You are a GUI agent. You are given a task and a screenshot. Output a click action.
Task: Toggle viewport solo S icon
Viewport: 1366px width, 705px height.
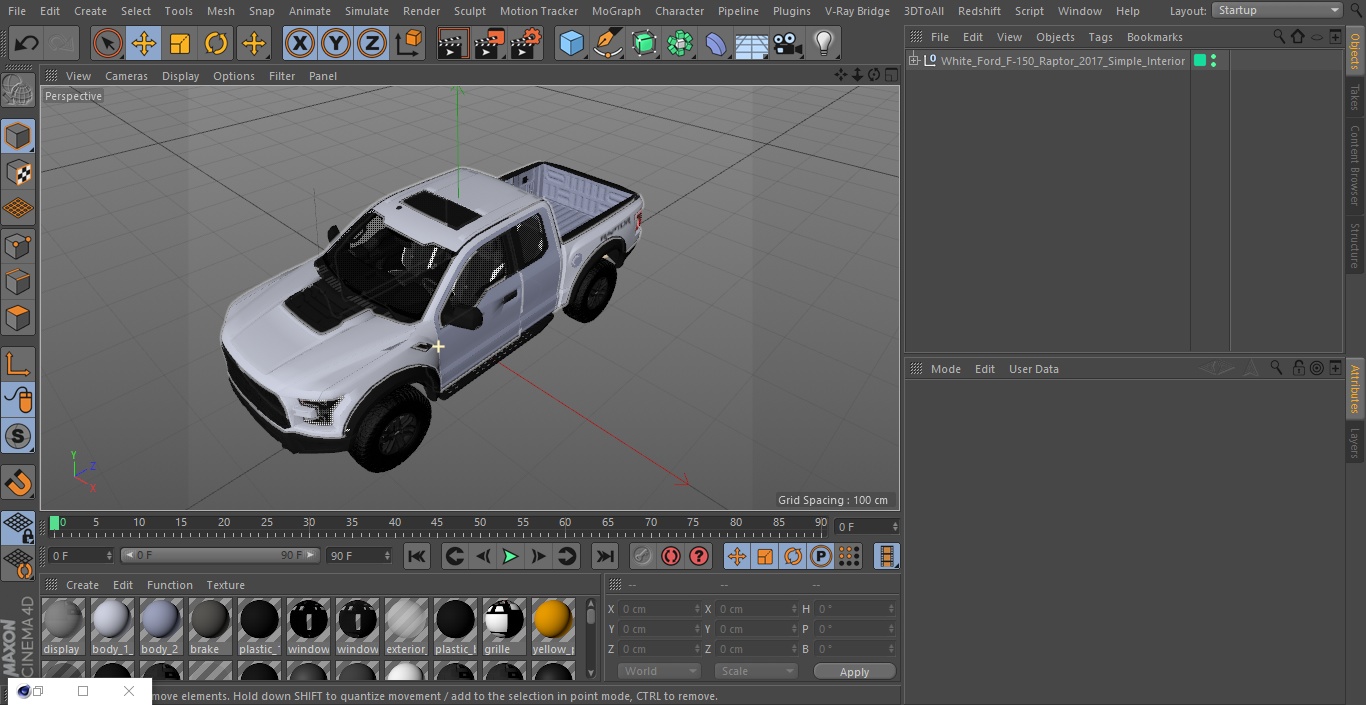(x=18, y=436)
